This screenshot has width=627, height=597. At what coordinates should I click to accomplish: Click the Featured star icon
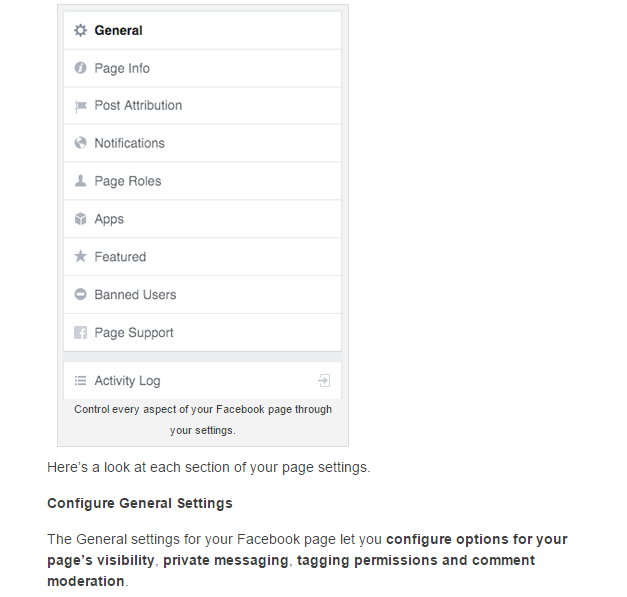[81, 257]
